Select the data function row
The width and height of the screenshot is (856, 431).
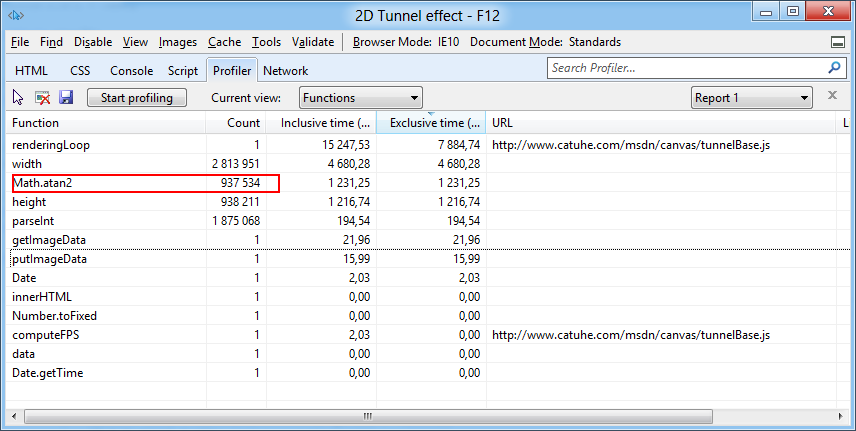427,354
